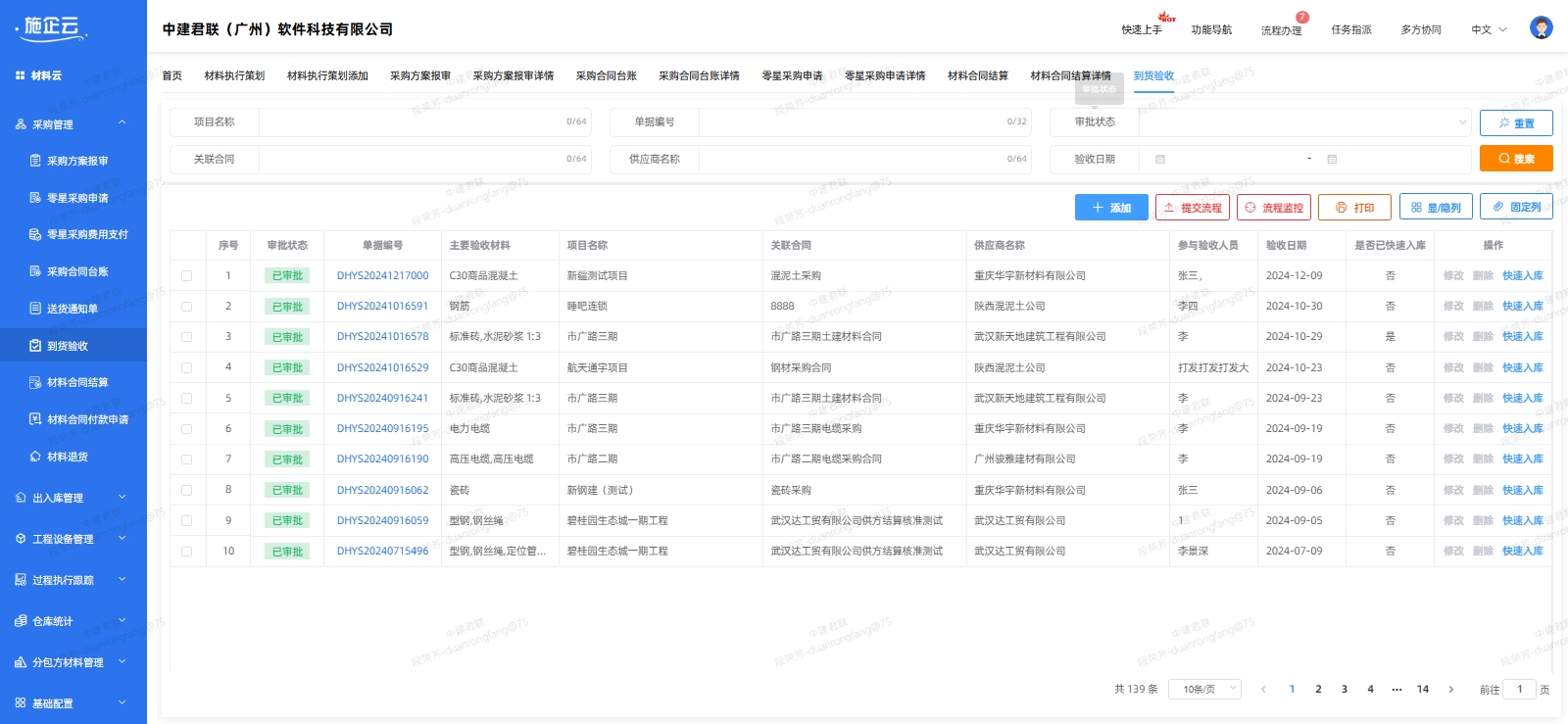
Task: Go to previous page arrow
Action: coord(1263,690)
